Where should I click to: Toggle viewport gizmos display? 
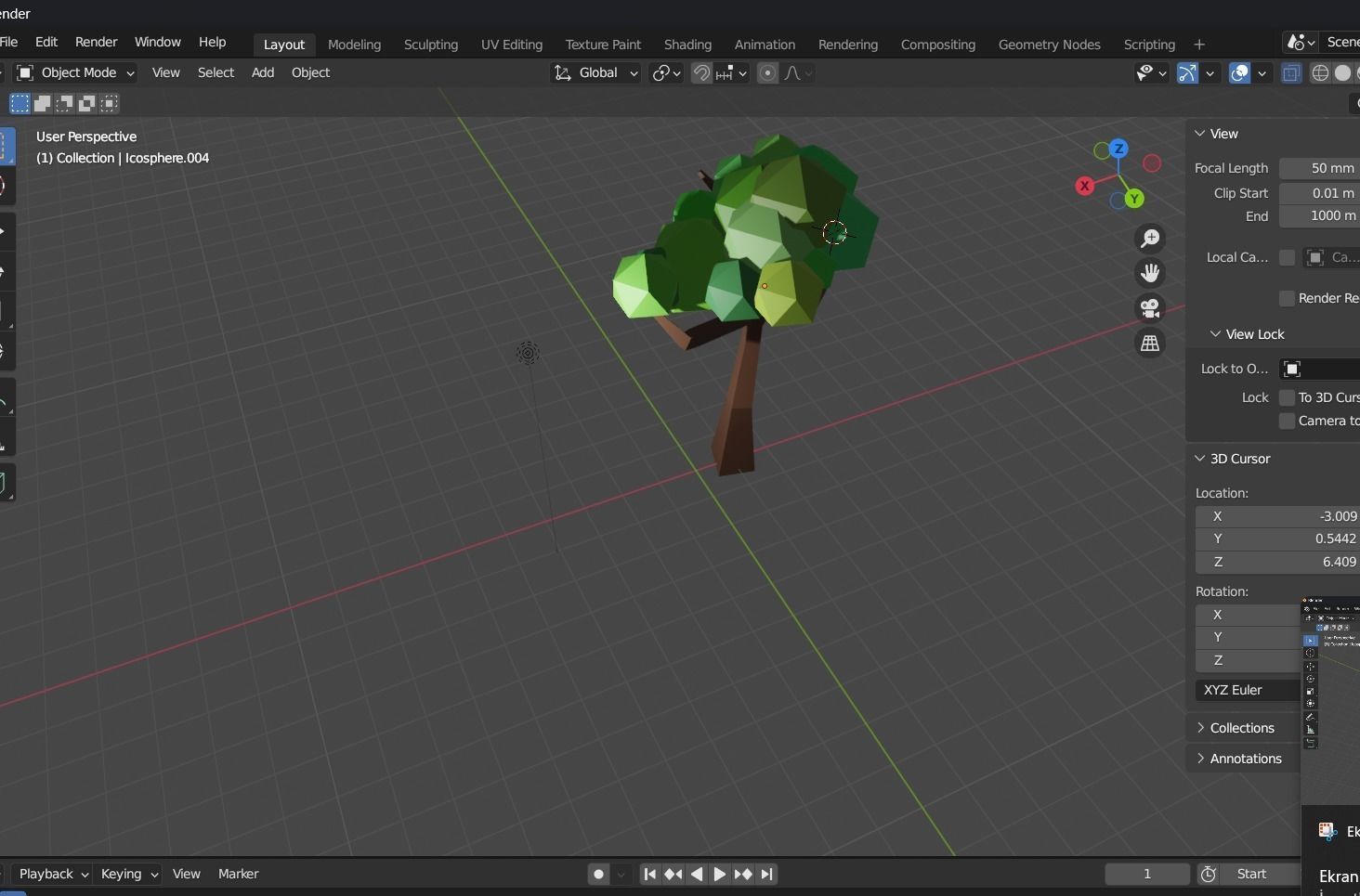coord(1187,72)
